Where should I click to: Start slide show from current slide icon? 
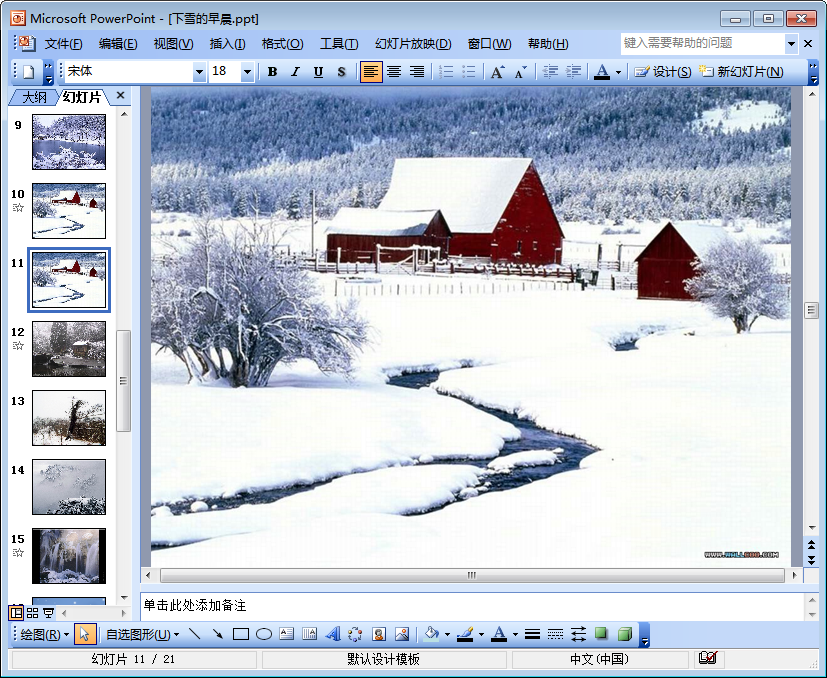[x=49, y=613]
